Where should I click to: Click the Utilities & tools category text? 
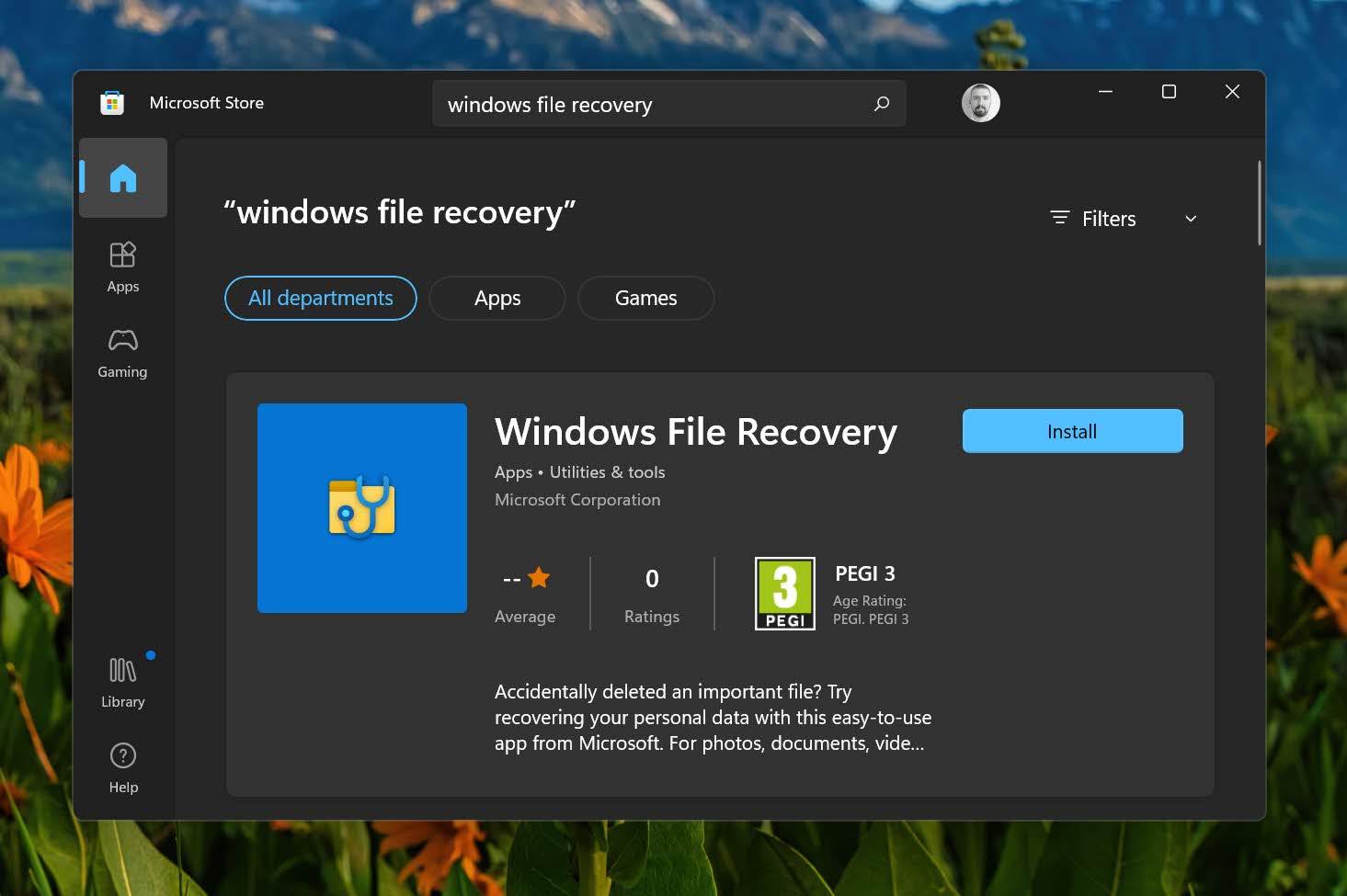(607, 472)
